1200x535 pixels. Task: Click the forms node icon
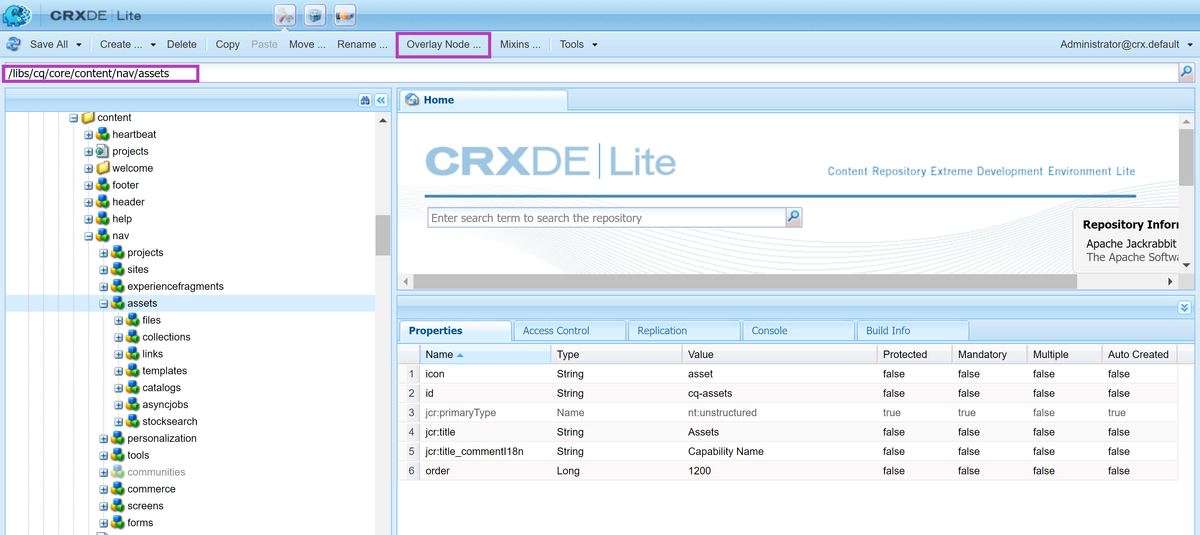coord(118,523)
